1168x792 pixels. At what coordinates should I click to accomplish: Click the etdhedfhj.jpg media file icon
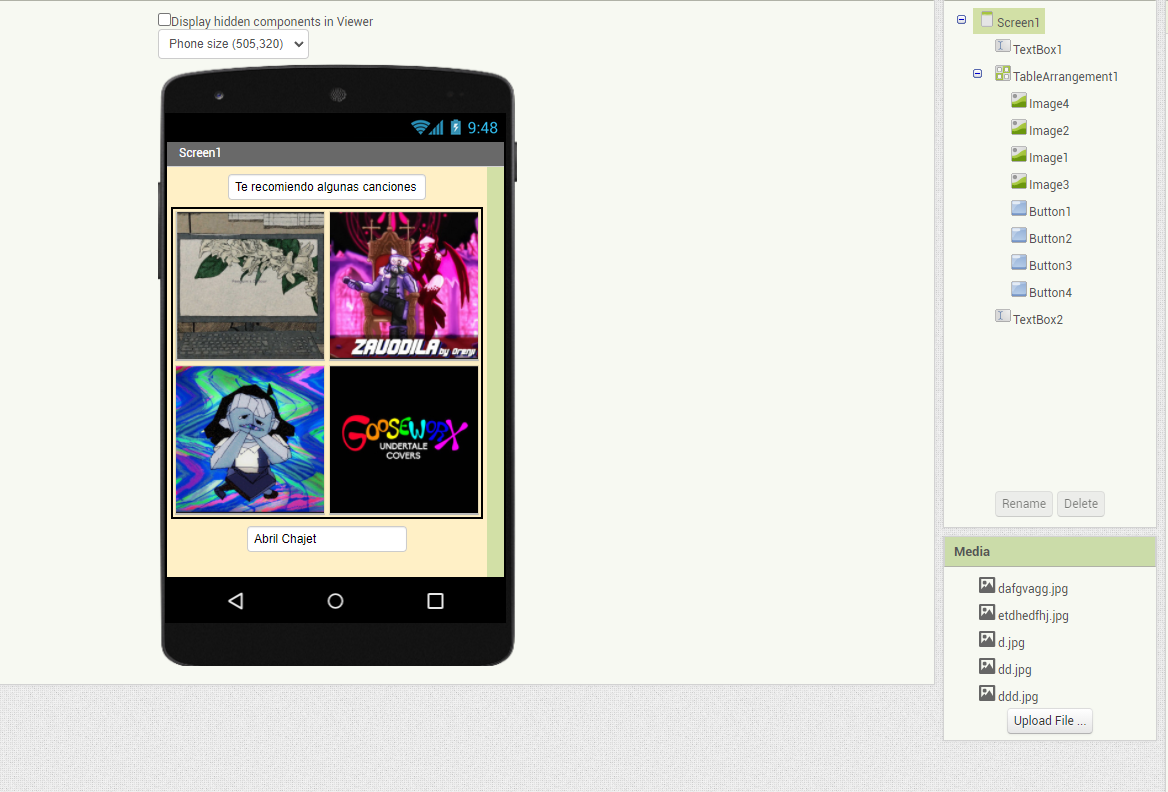click(x=987, y=612)
